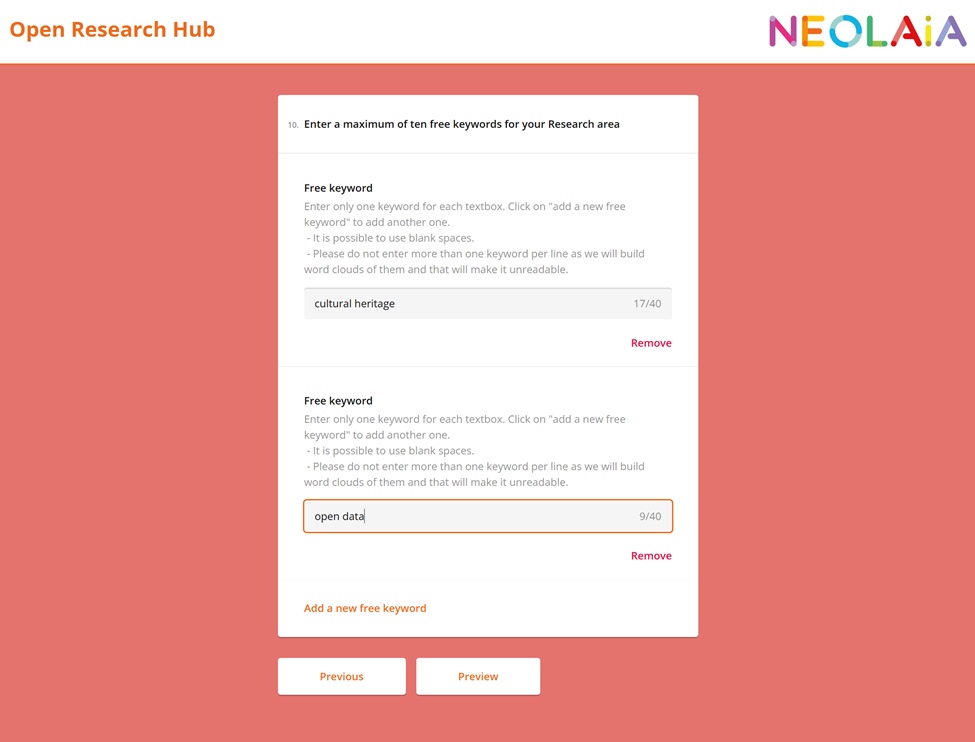Click the red letter A in the logo

pyautogui.click(x=906, y=32)
